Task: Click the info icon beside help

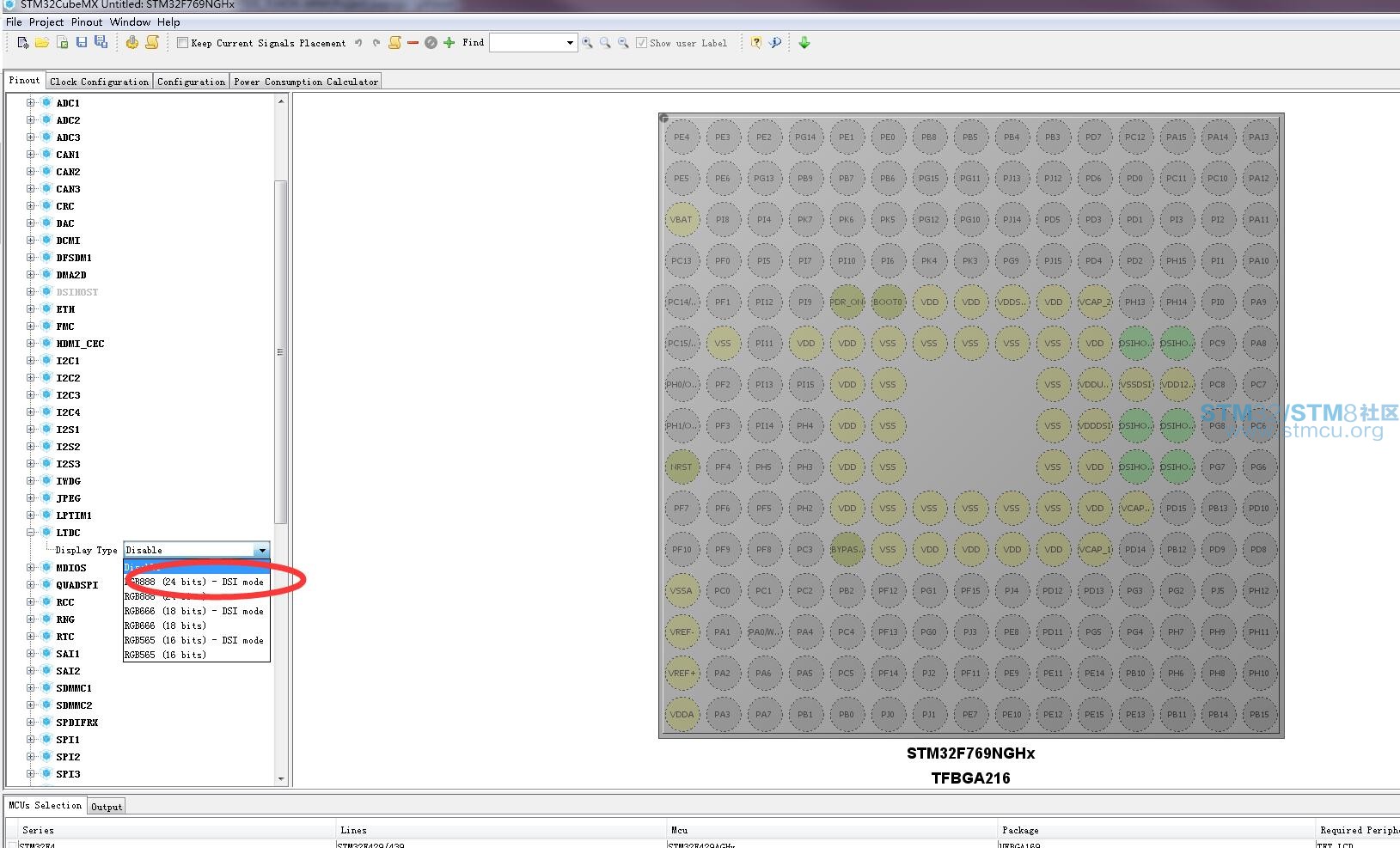Action: tap(775, 42)
